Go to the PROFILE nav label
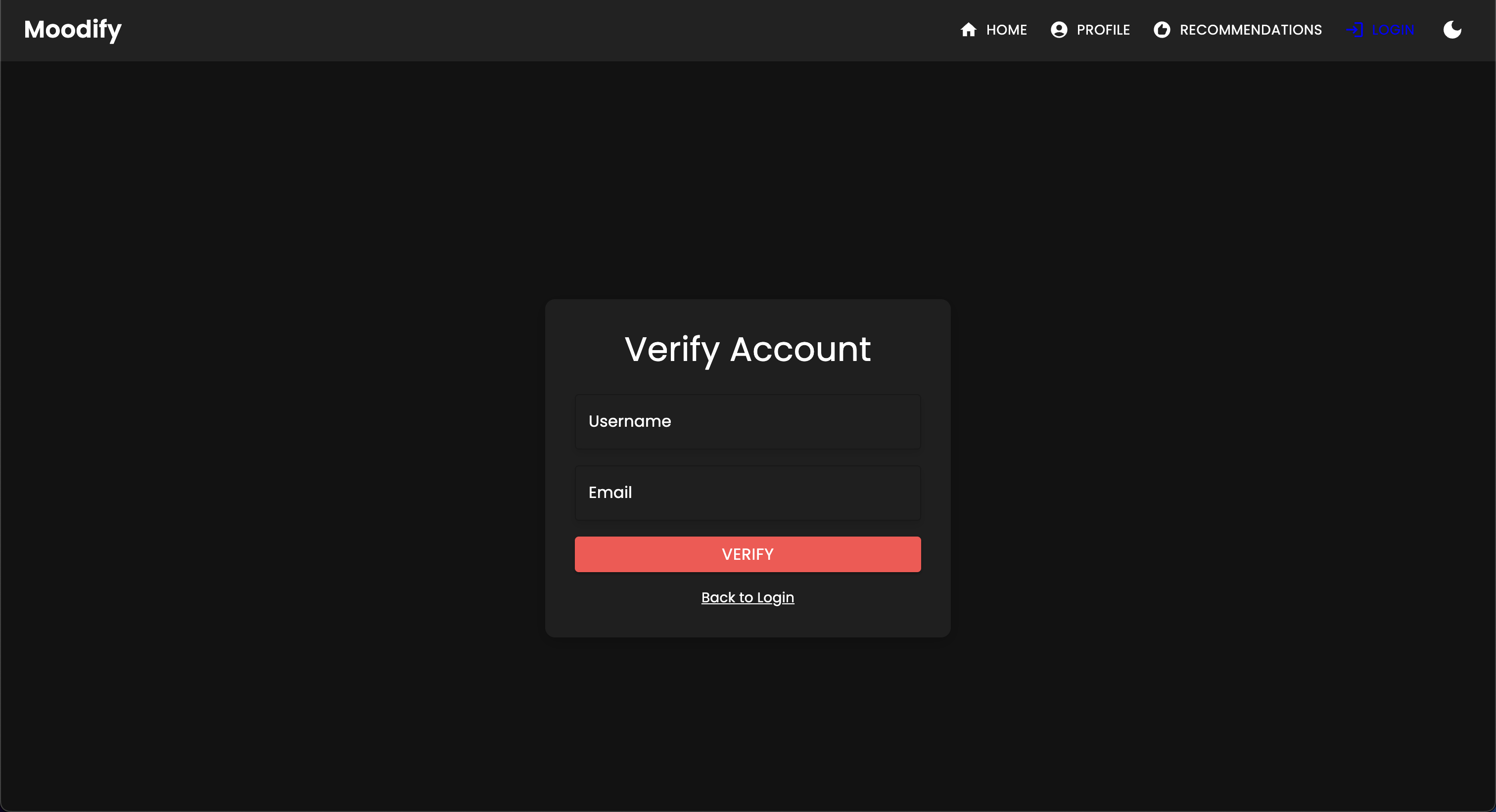The height and width of the screenshot is (812, 1496). pyautogui.click(x=1103, y=30)
